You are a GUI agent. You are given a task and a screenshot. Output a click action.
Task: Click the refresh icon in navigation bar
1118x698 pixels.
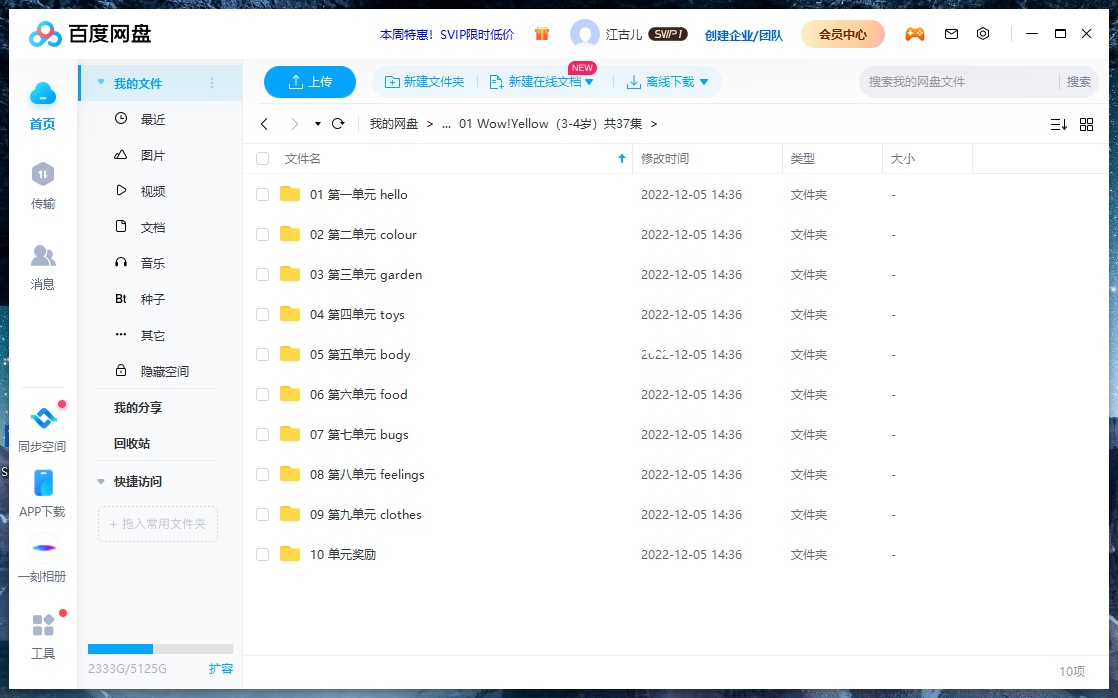(338, 123)
